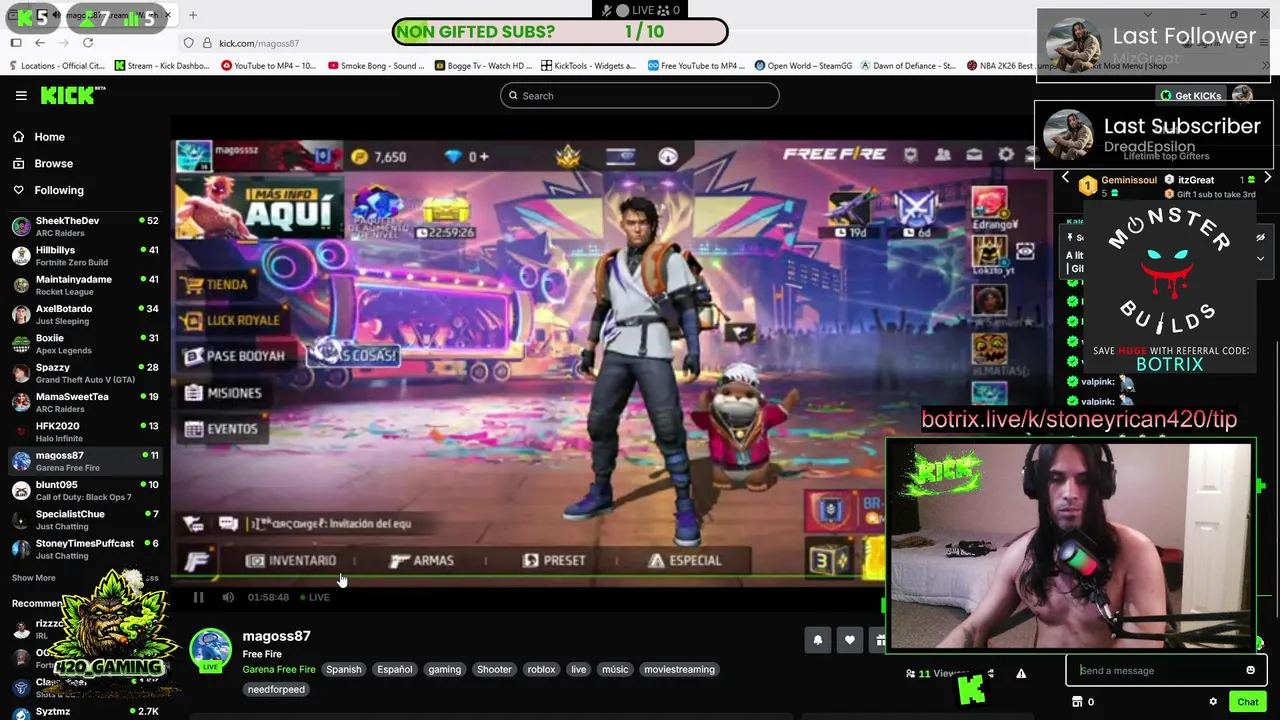Toggle channel notifications bell
The image size is (1280, 720).
coord(818,640)
